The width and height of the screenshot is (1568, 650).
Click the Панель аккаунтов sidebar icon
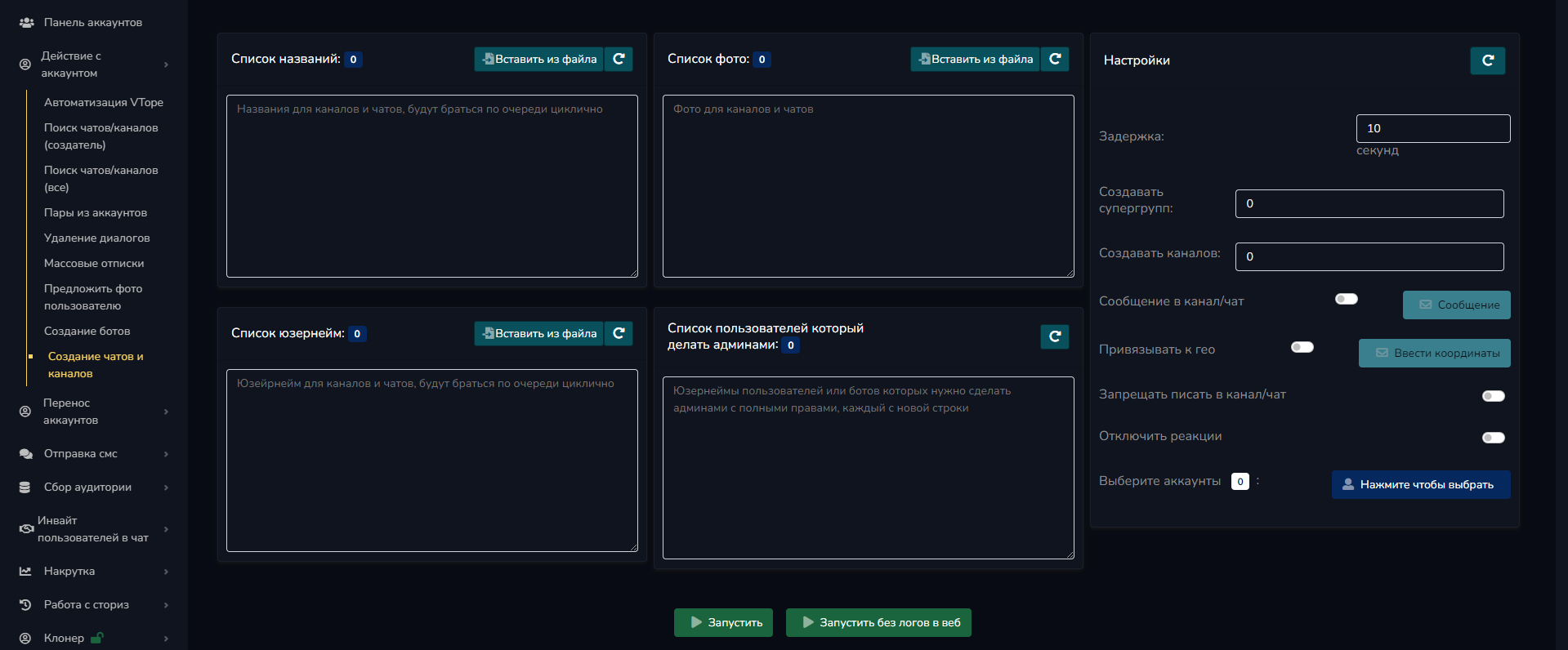tap(26, 23)
